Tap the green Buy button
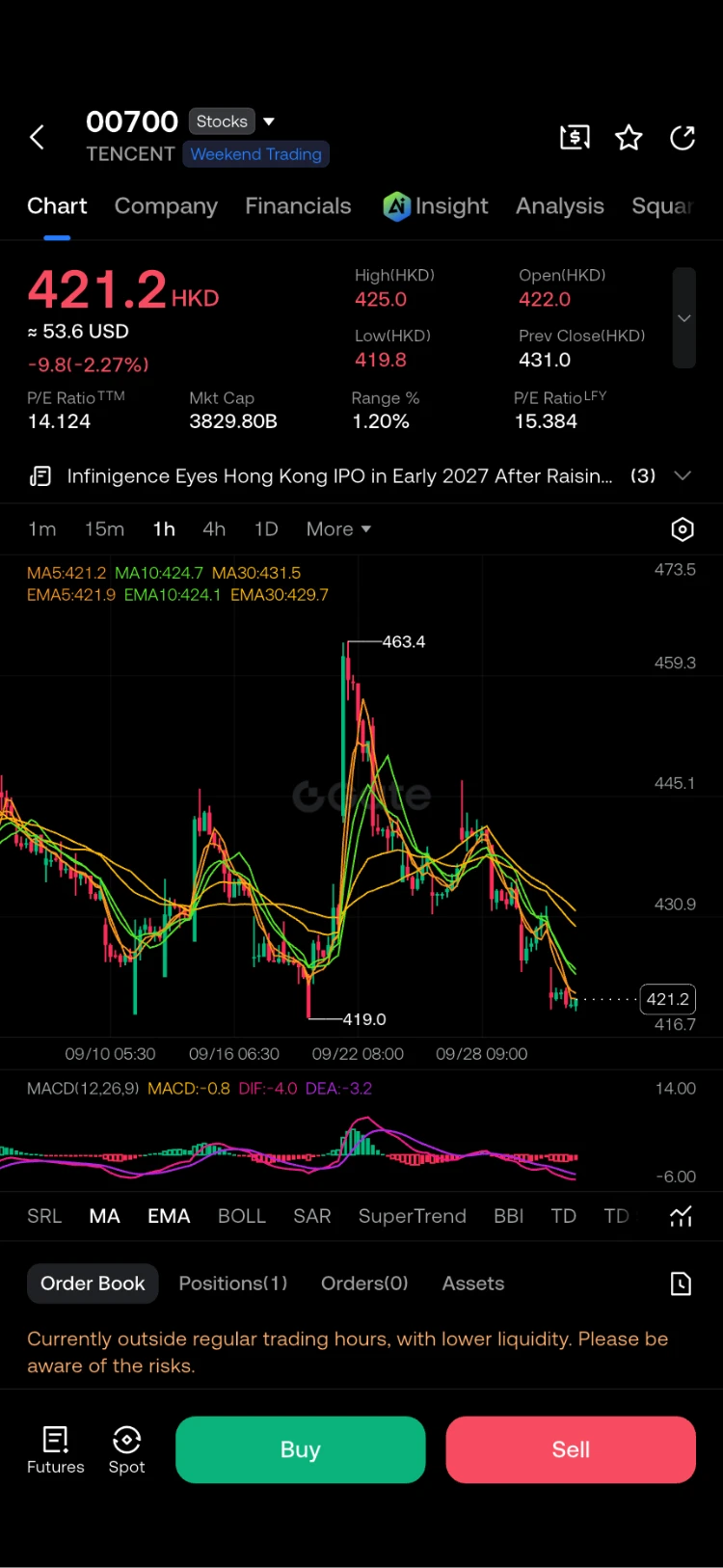723x1568 pixels. click(x=301, y=1449)
